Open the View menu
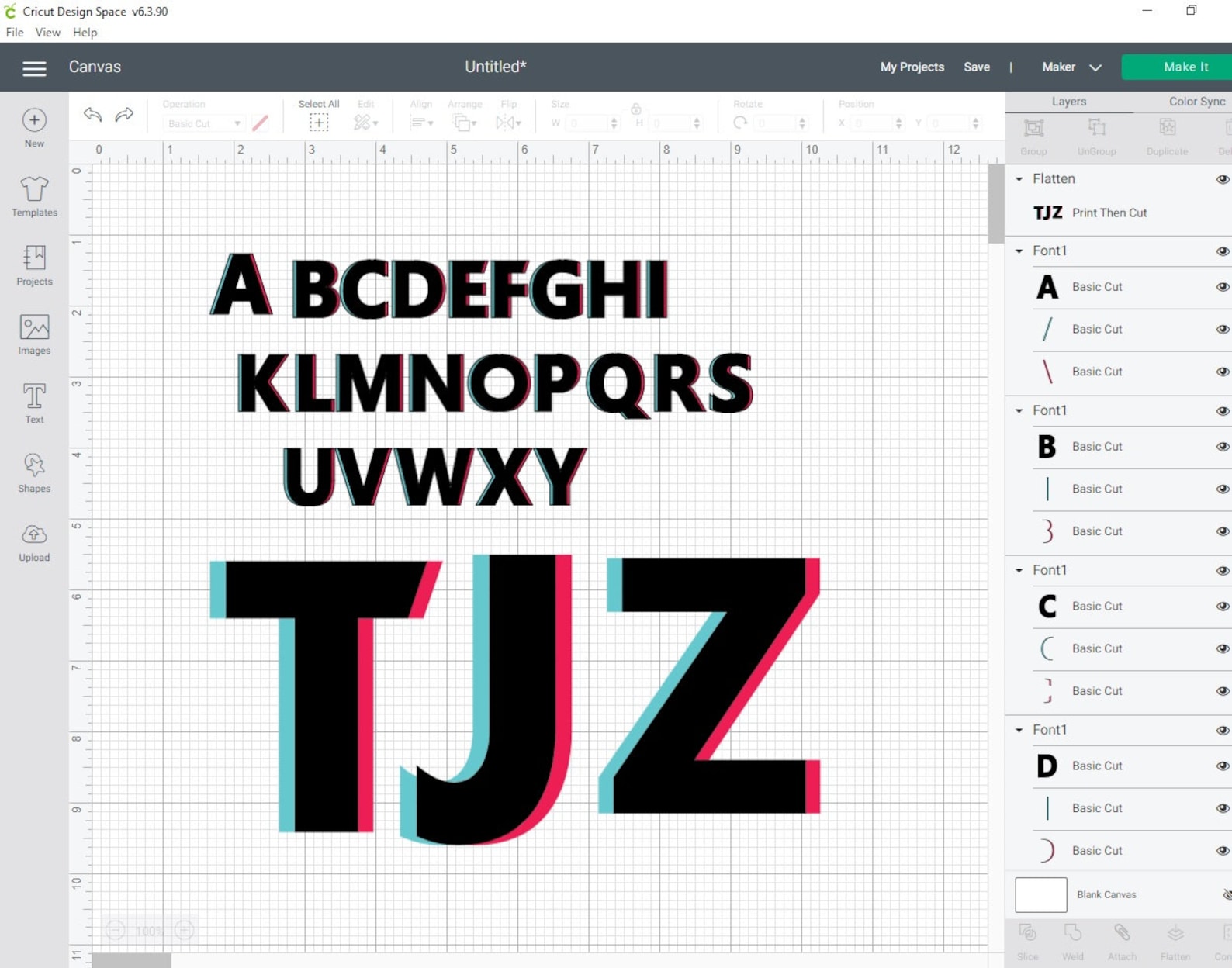 point(47,33)
